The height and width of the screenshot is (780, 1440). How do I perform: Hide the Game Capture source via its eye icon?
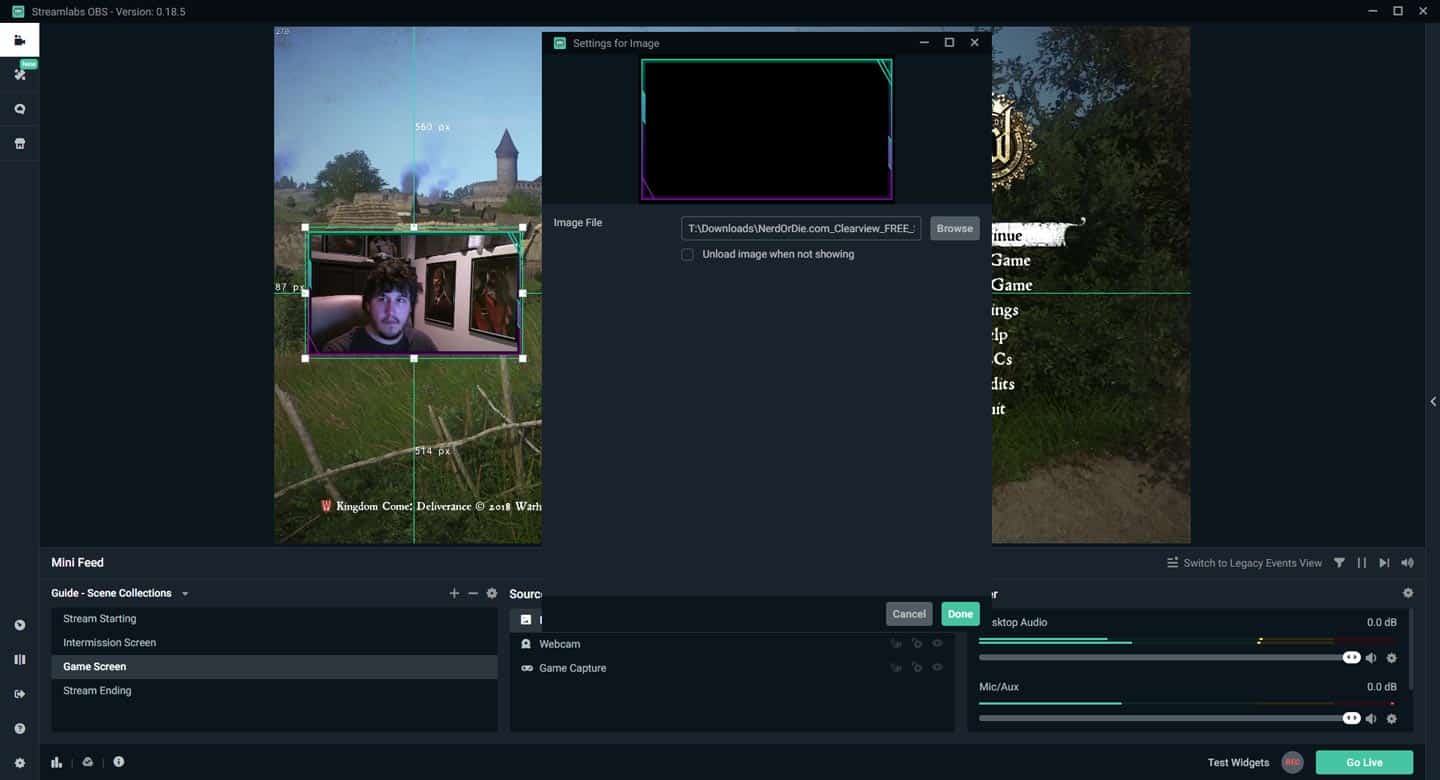point(937,668)
